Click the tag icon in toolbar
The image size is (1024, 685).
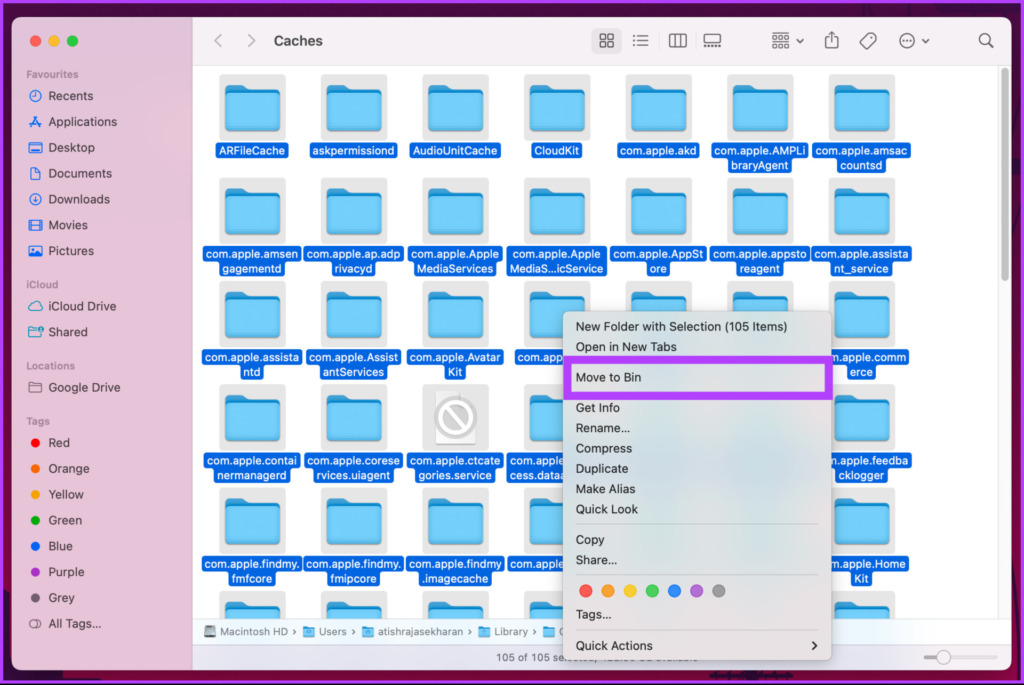coord(868,41)
